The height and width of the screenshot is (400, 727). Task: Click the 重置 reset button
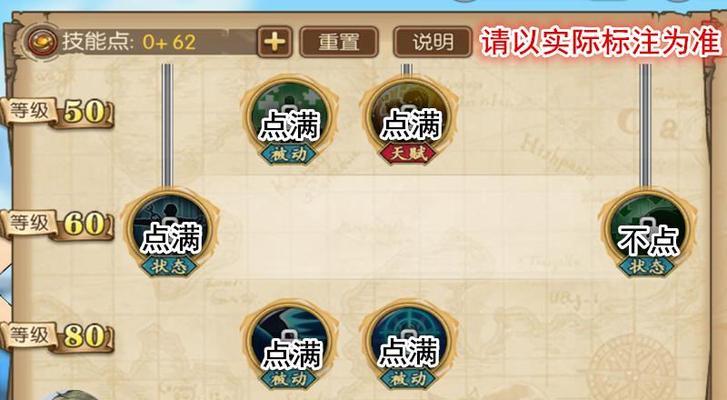339,42
